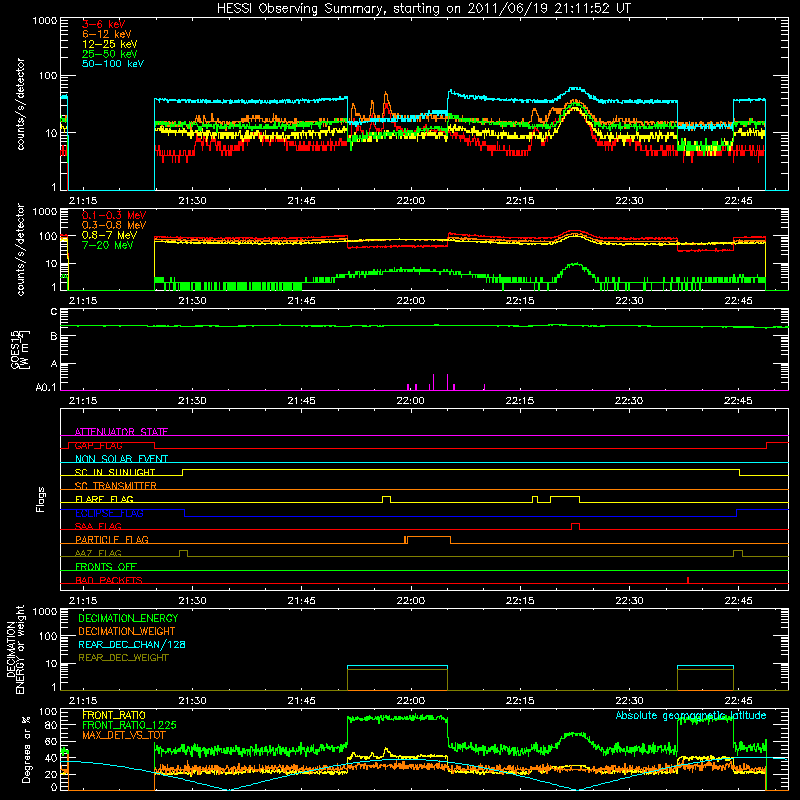Click the first FLARE_FLAG pulse before 22:00
The image size is (800, 800).
coord(387,499)
